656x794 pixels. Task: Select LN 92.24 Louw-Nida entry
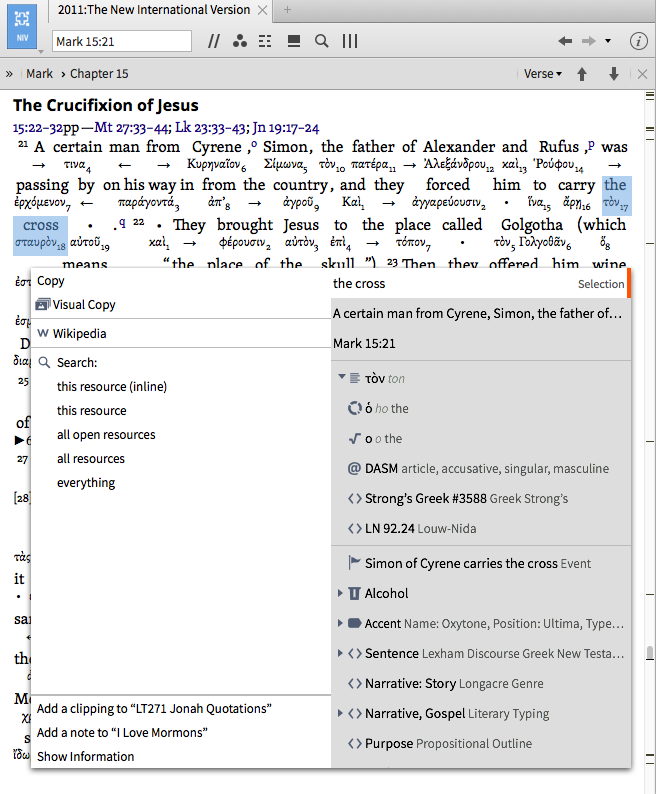point(480,529)
